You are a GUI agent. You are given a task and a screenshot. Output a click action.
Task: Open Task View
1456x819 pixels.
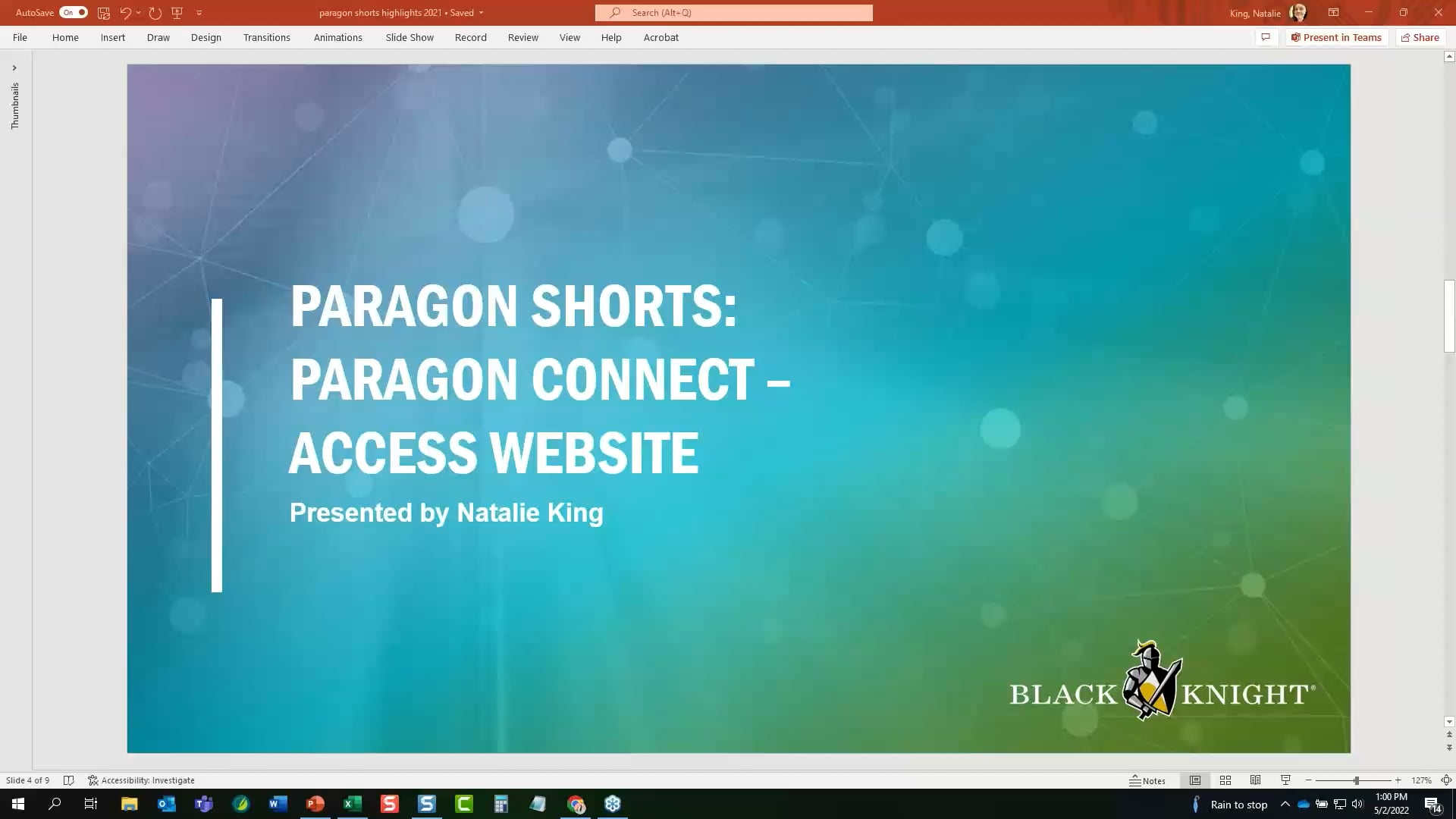[x=91, y=804]
